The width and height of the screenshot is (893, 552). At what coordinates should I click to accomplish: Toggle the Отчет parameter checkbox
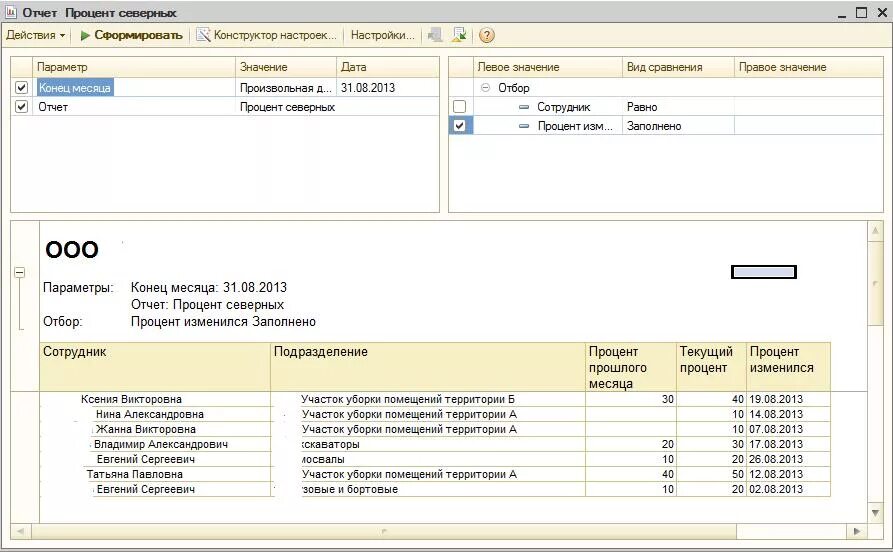(x=21, y=107)
